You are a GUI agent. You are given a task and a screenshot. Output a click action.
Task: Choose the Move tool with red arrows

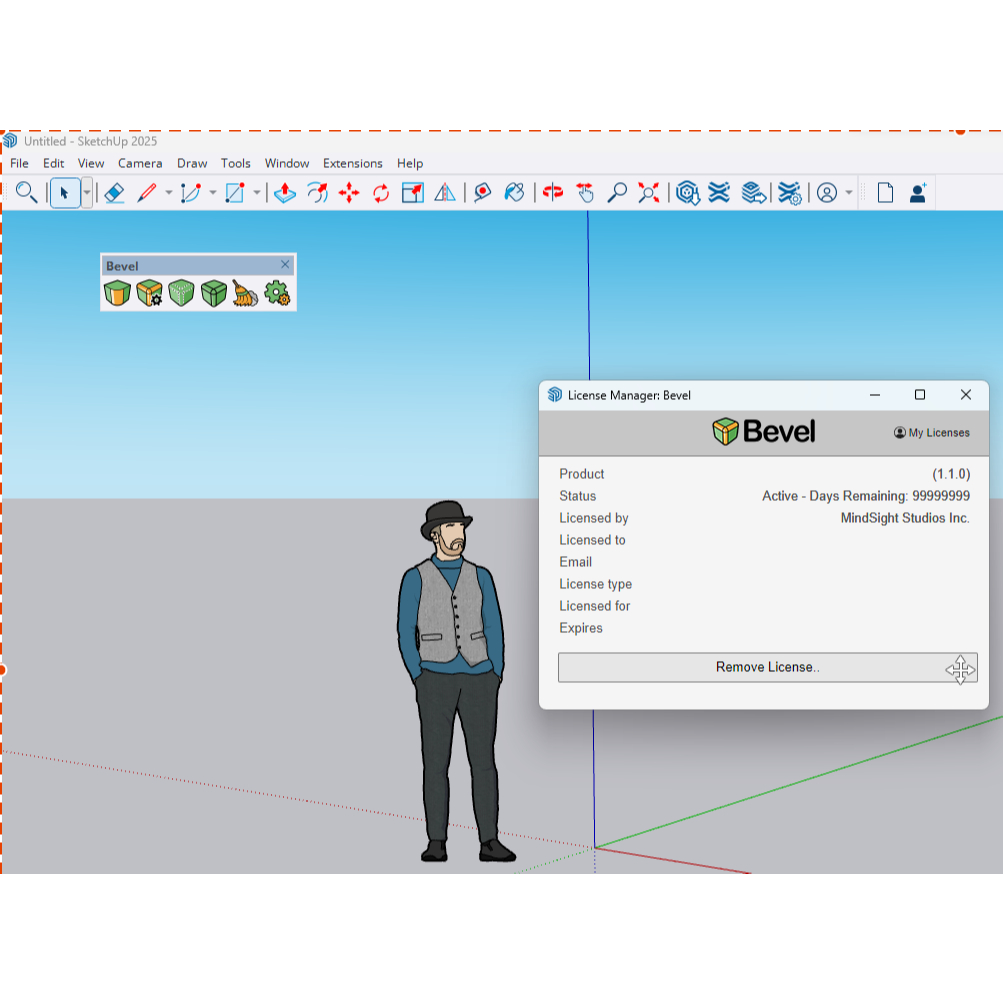click(349, 193)
